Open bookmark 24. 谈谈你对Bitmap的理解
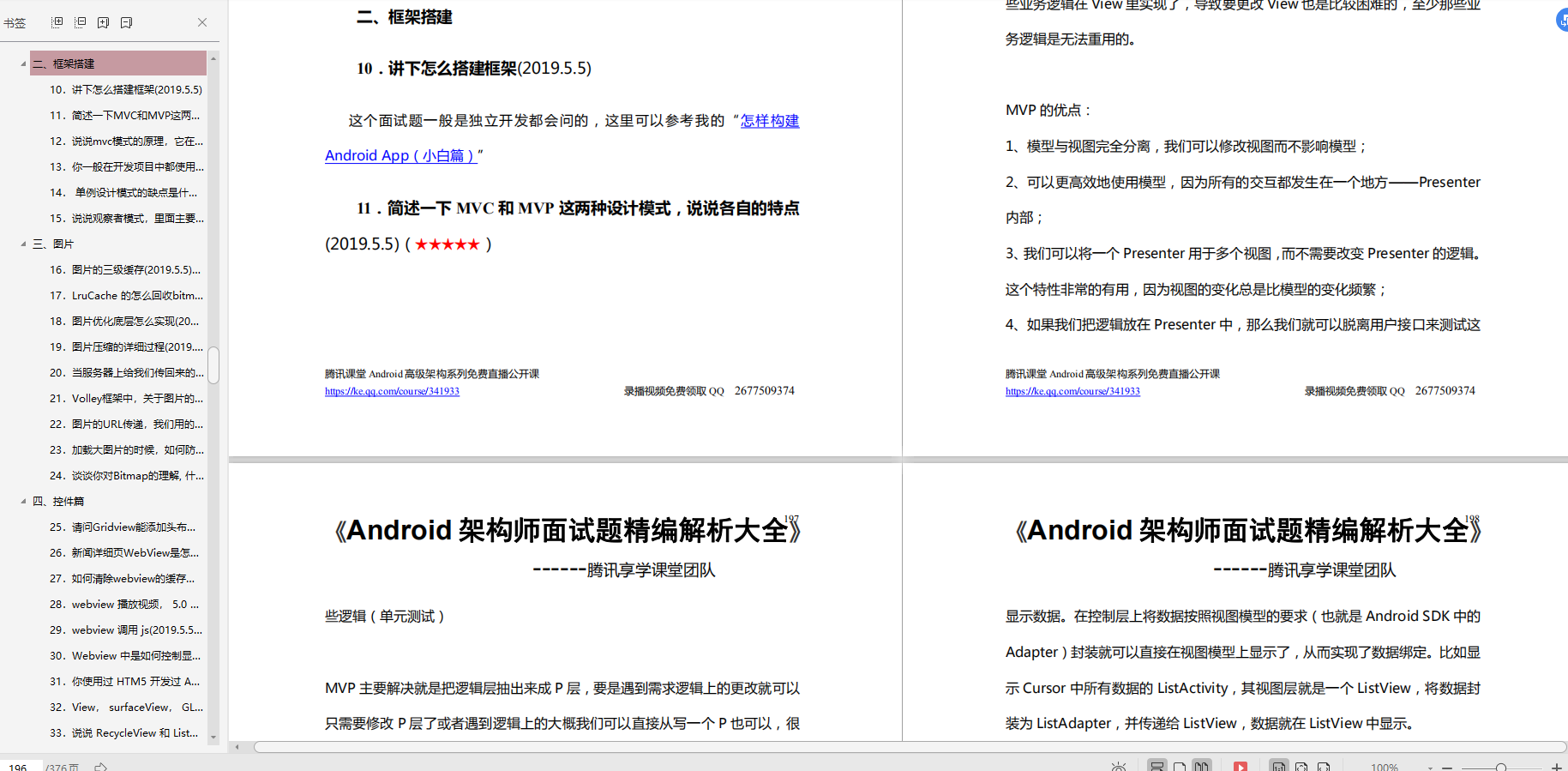Image resolution: width=1568 pixels, height=771 pixels. [x=126, y=475]
